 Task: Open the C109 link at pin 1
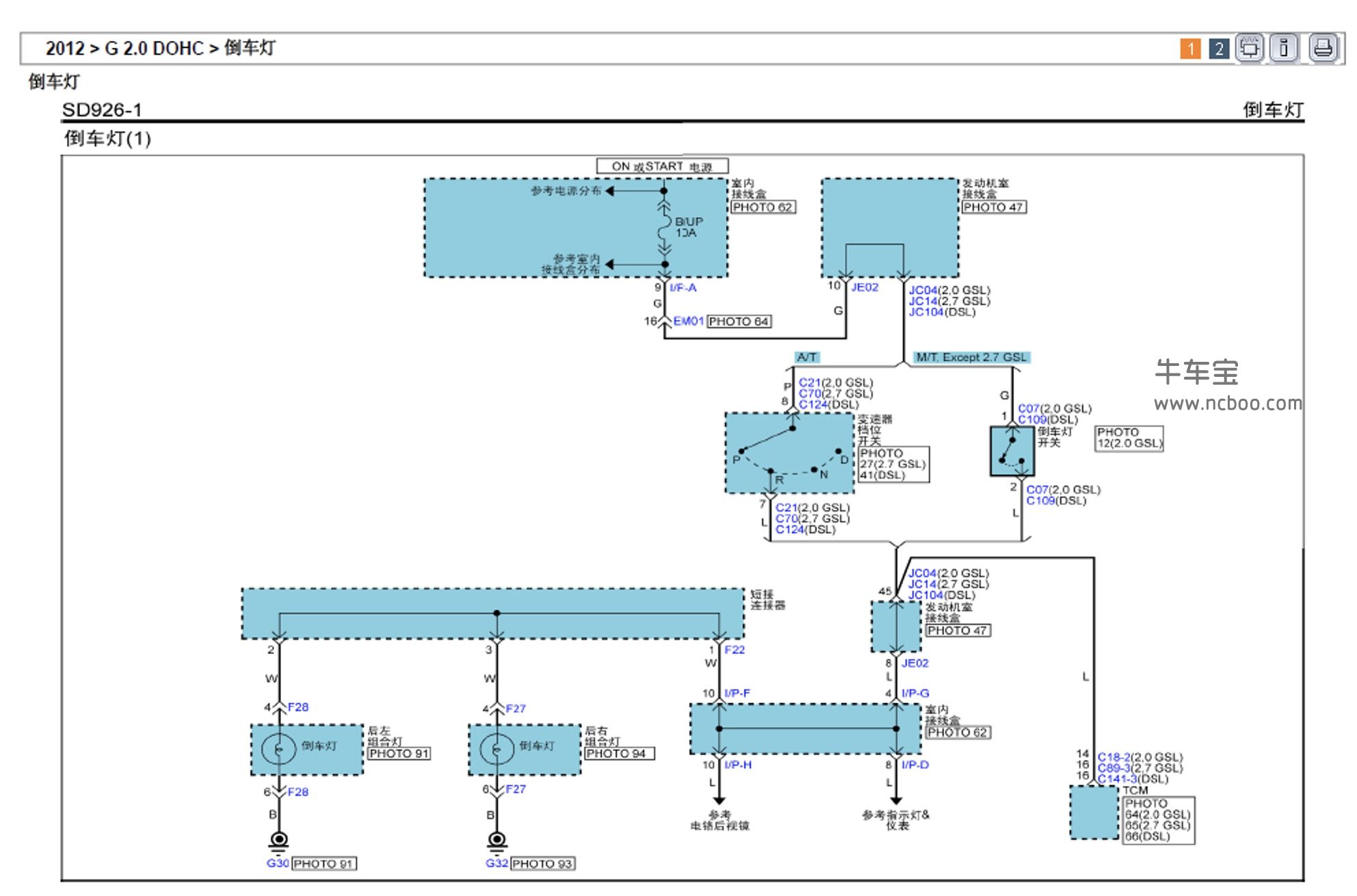[1032, 420]
